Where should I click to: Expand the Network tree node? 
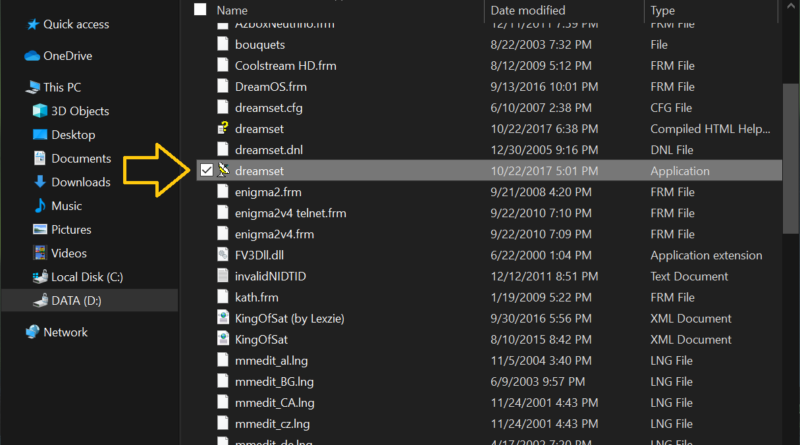tap(13, 332)
